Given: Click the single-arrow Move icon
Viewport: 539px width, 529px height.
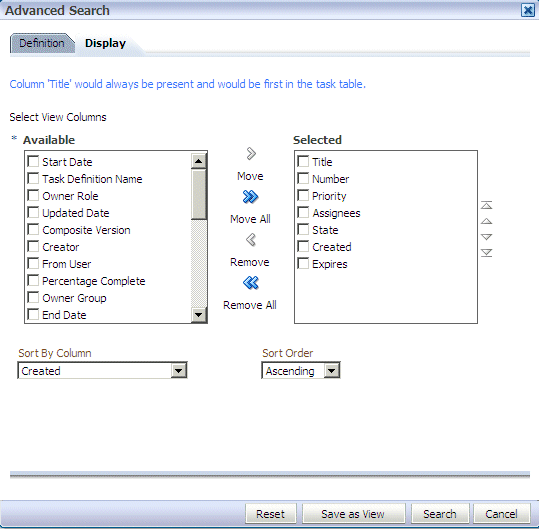Looking at the screenshot, I should (251, 154).
